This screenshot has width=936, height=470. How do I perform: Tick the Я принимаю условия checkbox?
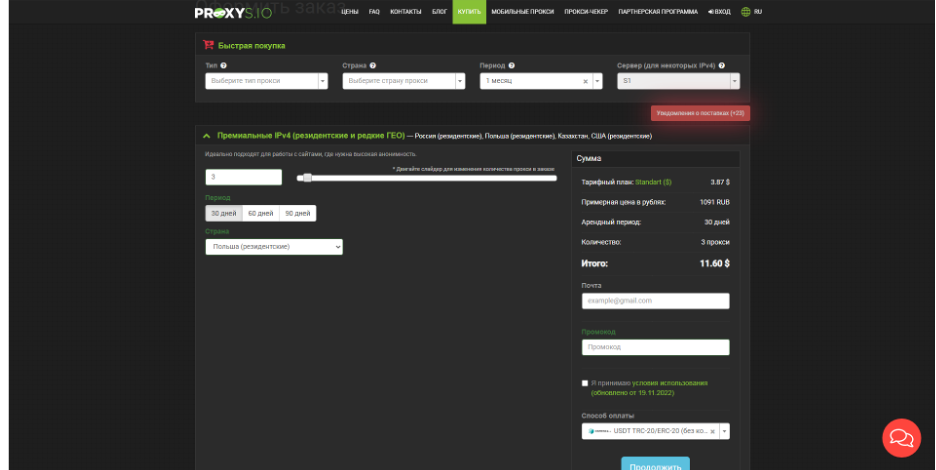pyautogui.click(x=585, y=383)
